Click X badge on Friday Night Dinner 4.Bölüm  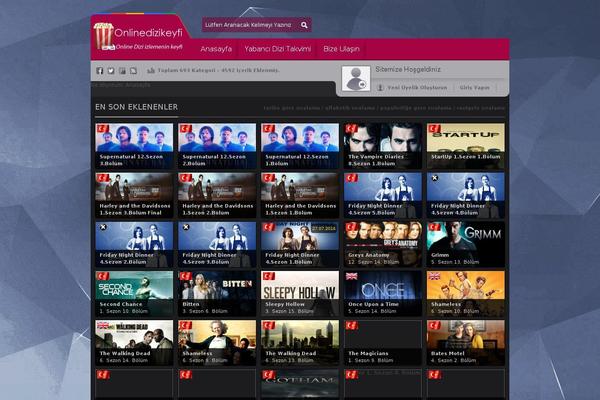[x=435, y=178]
